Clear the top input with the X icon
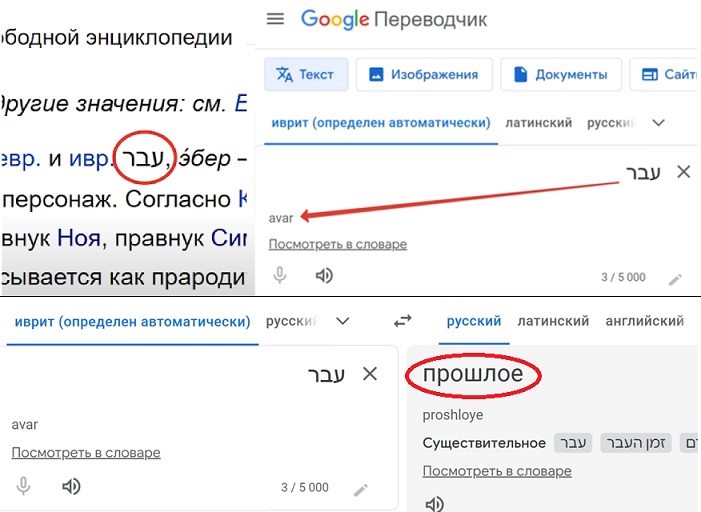Screen dimensions: 701x512 click(x=684, y=172)
